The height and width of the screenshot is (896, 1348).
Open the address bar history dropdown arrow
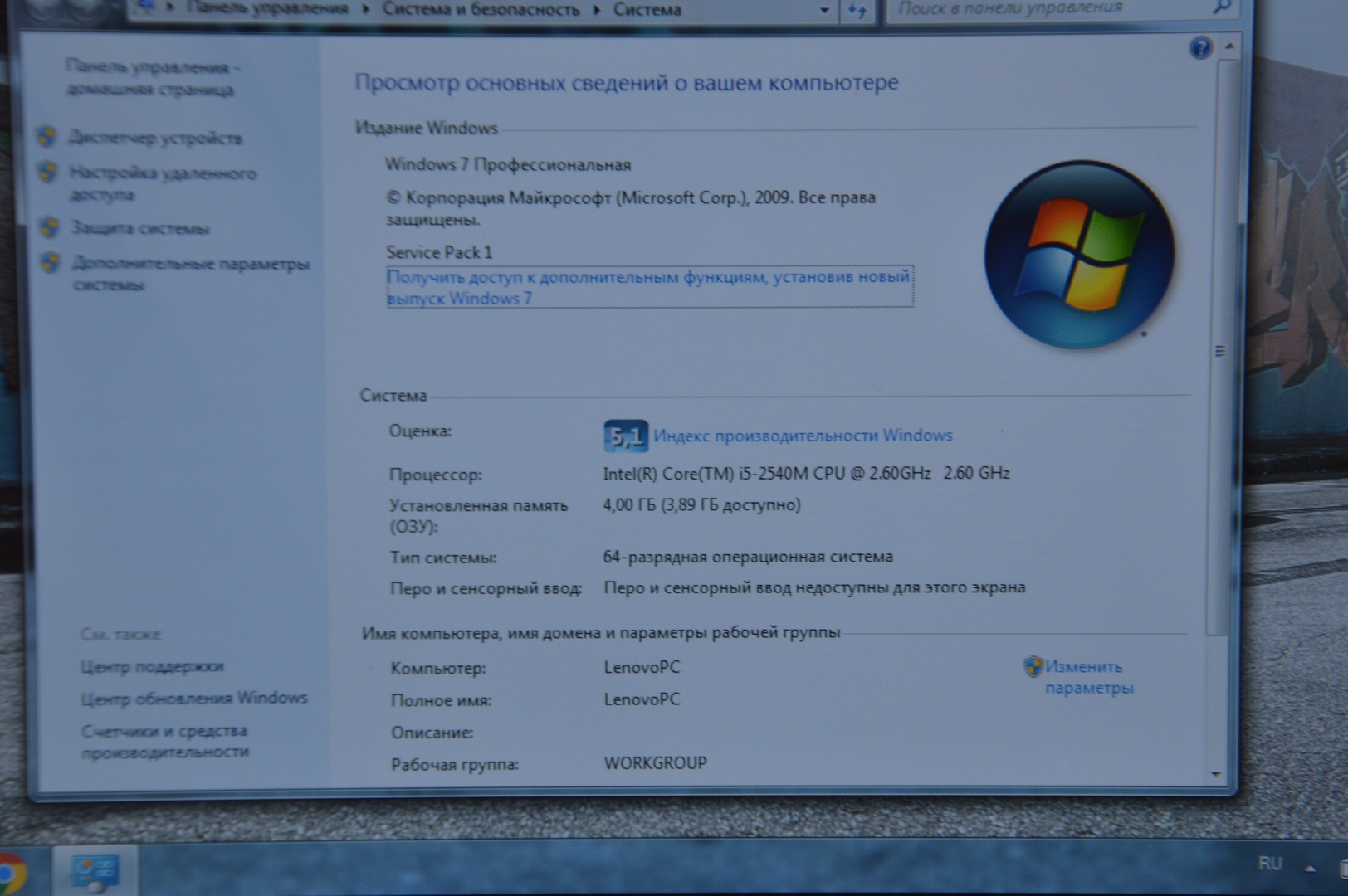tap(824, 11)
